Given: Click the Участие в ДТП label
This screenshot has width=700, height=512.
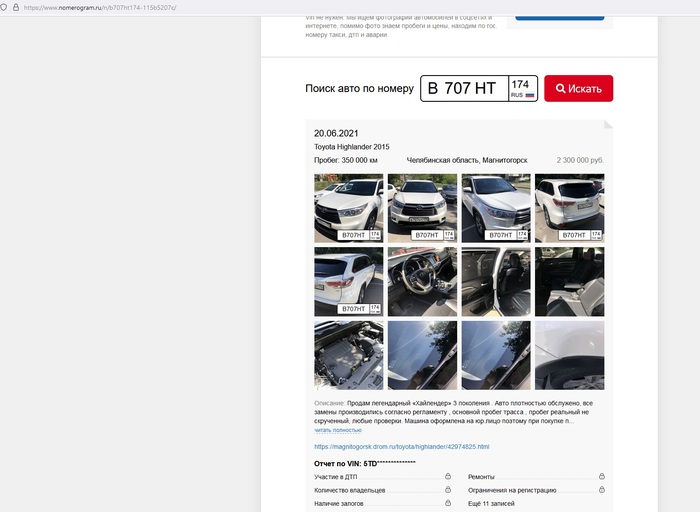Looking at the screenshot, I should point(336,477).
